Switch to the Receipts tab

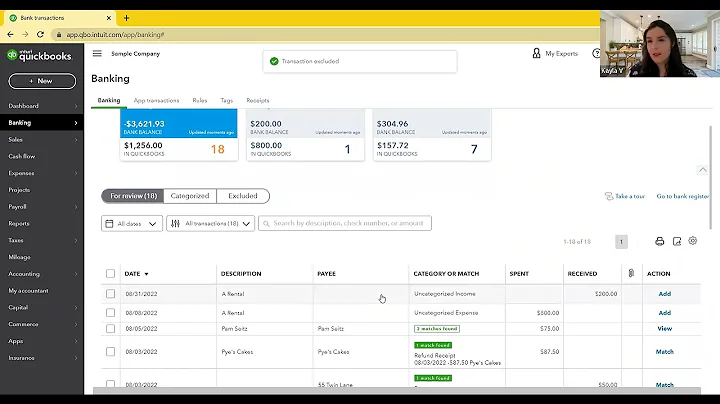258,100
